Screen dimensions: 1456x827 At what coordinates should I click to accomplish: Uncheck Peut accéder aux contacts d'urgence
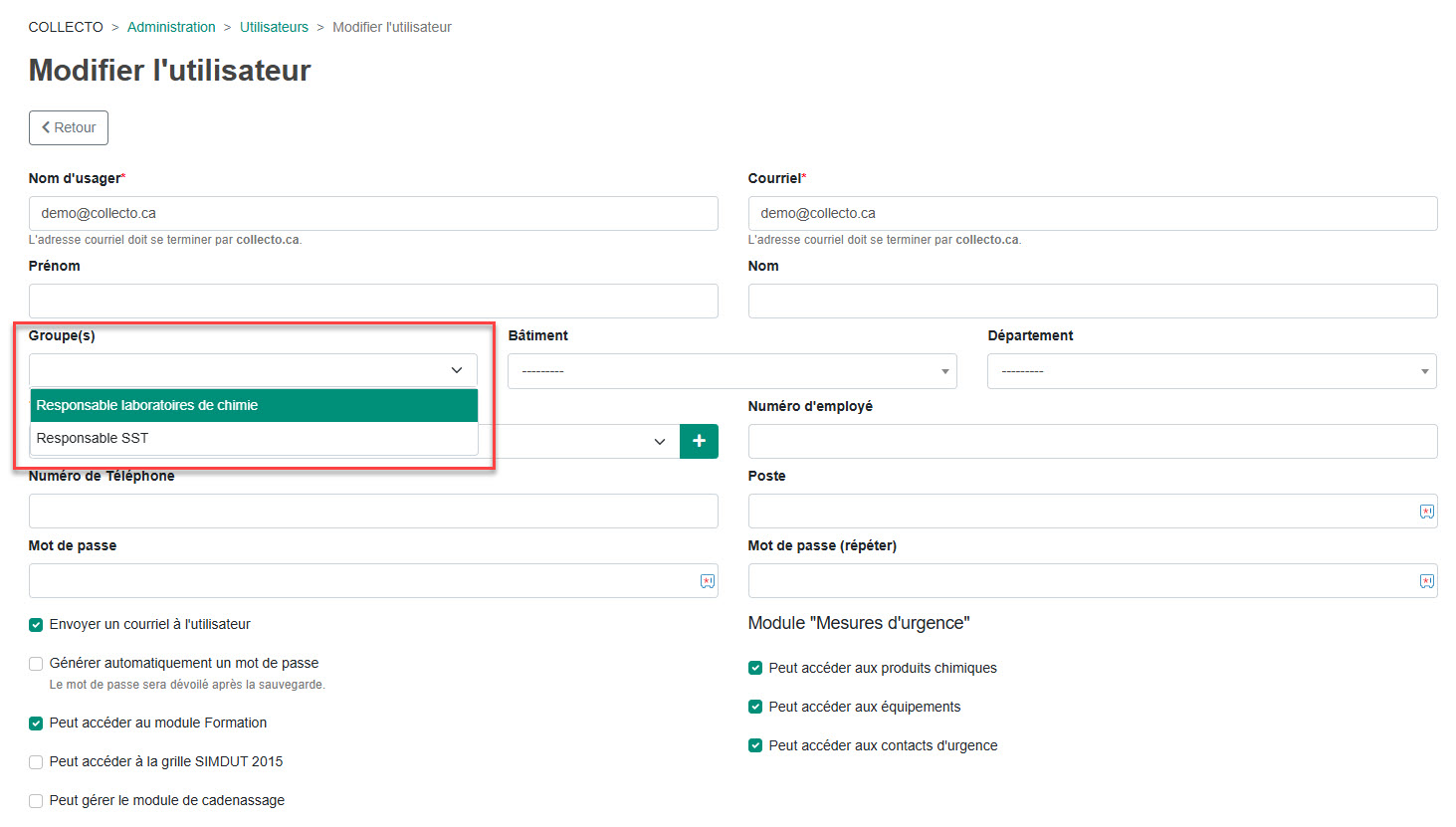pyautogui.click(x=755, y=746)
